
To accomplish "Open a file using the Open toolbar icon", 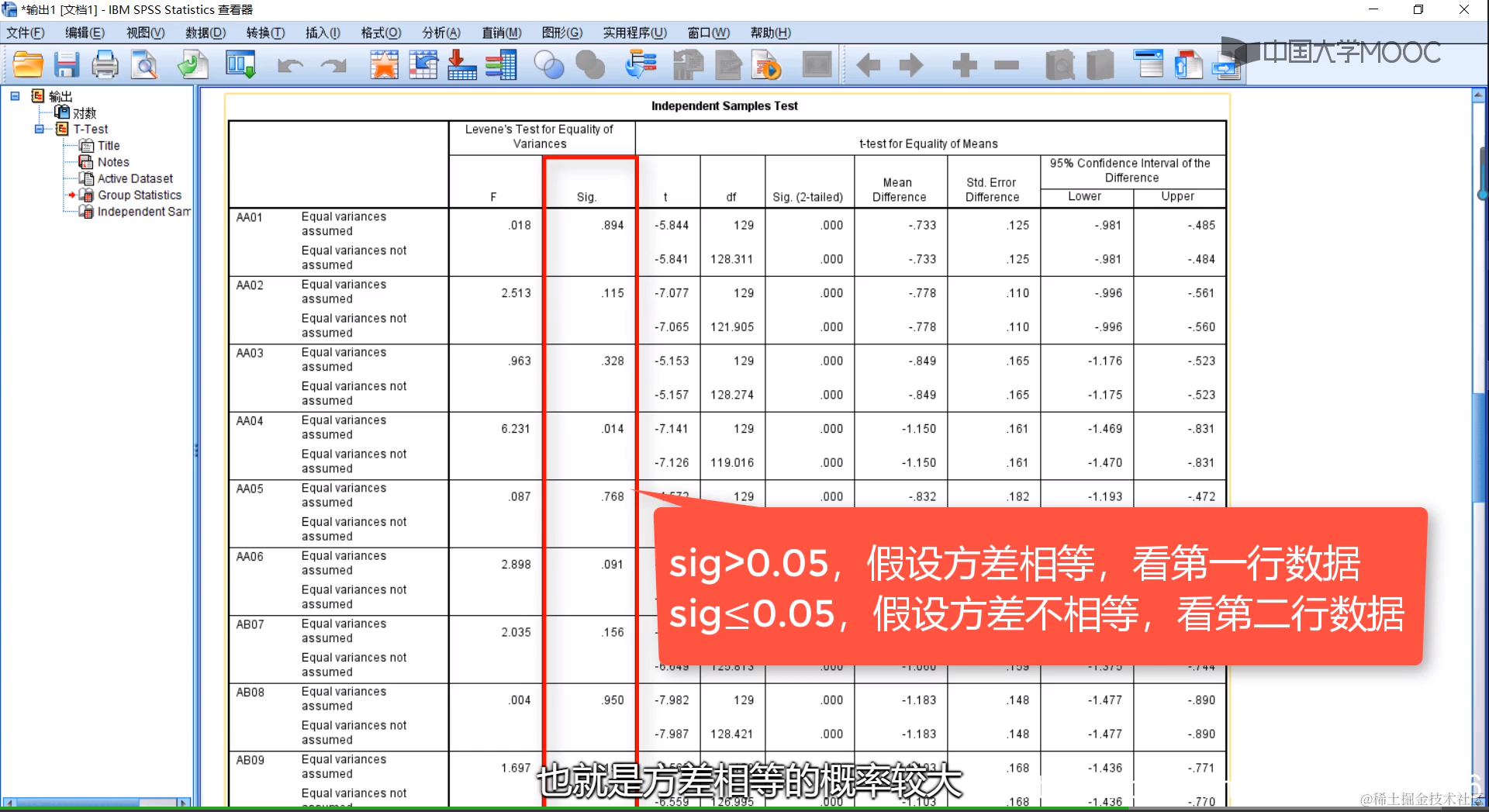I will point(28,64).
